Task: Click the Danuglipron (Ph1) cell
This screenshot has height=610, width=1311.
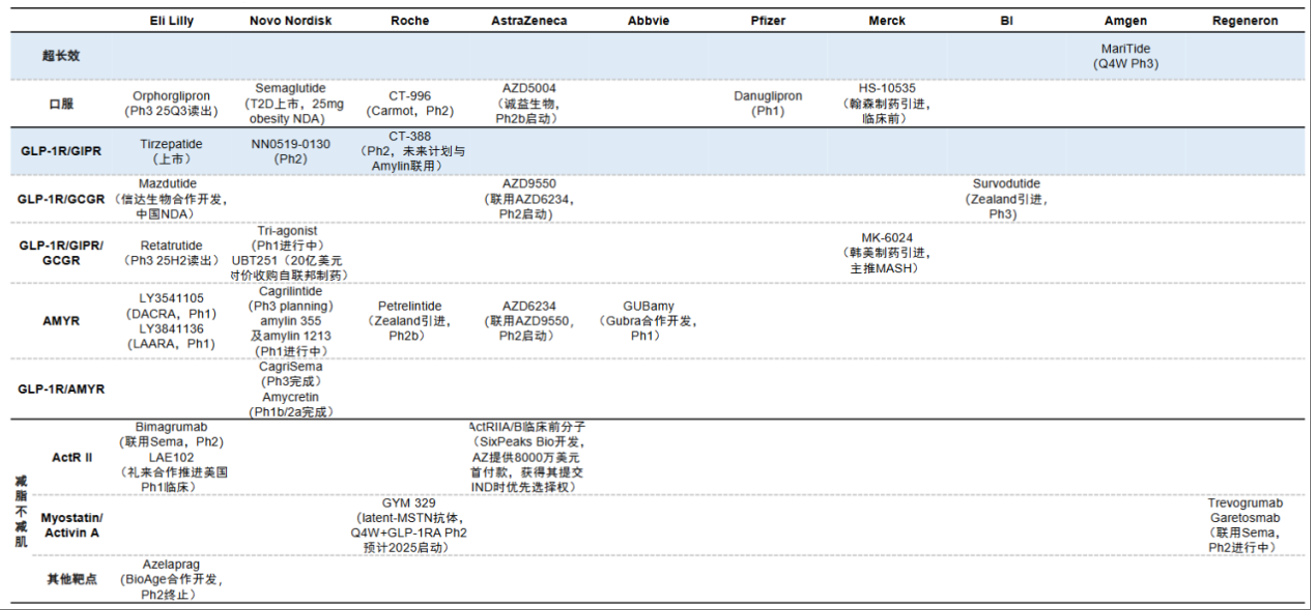Action: tap(769, 103)
